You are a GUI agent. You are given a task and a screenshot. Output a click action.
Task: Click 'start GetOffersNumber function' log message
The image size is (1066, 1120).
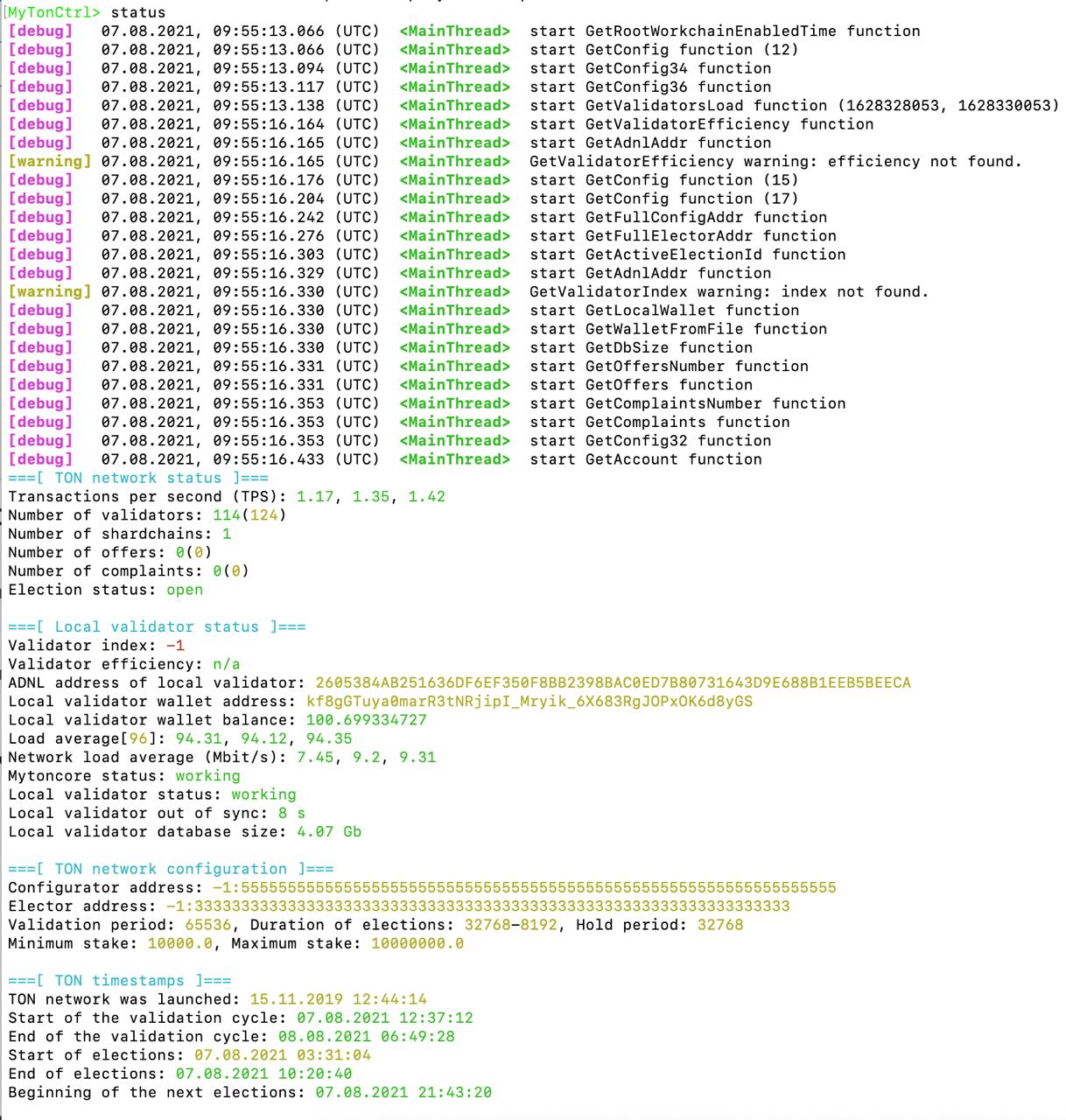tap(669, 366)
